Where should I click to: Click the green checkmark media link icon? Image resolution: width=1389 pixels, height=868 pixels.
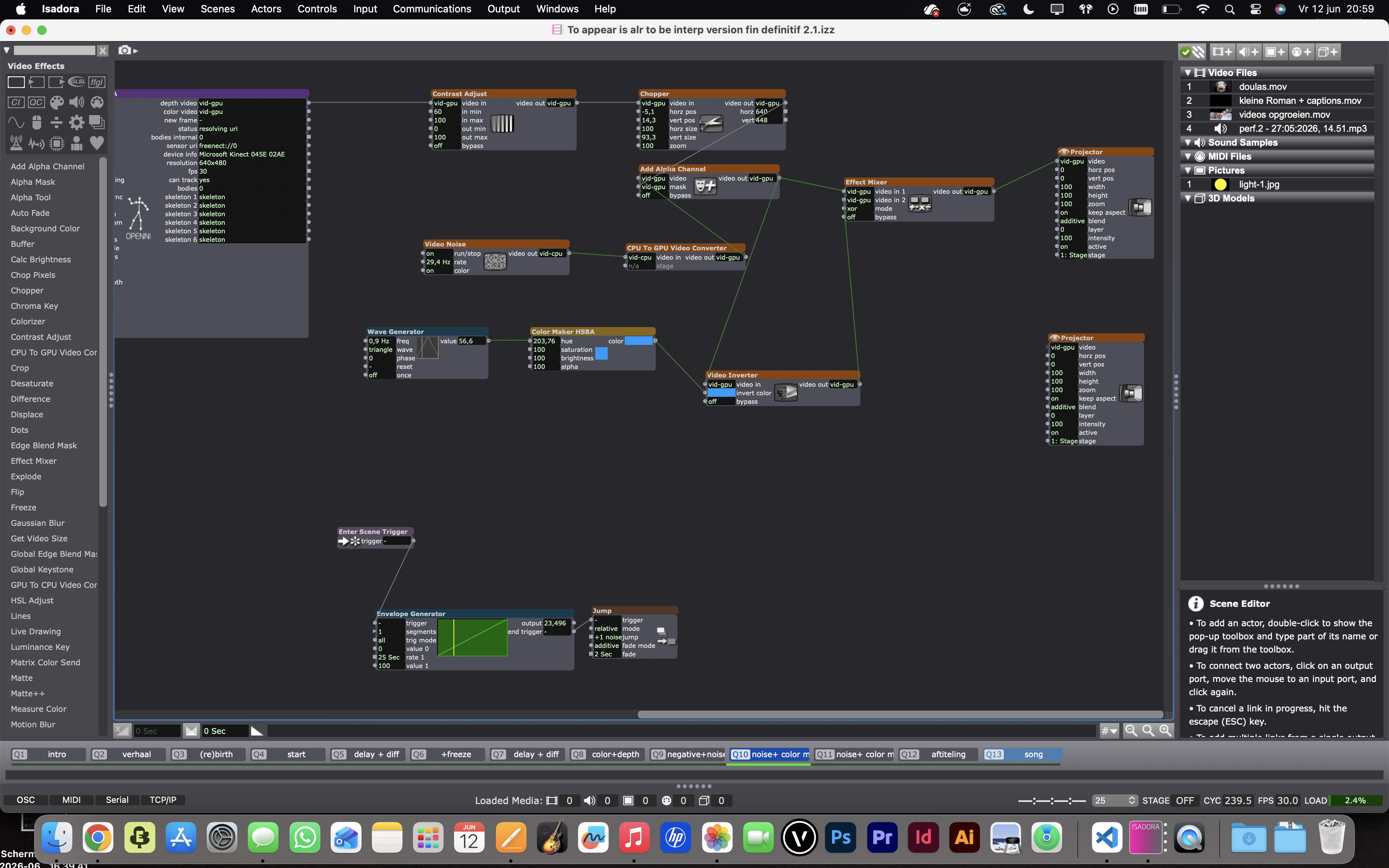click(x=1185, y=52)
